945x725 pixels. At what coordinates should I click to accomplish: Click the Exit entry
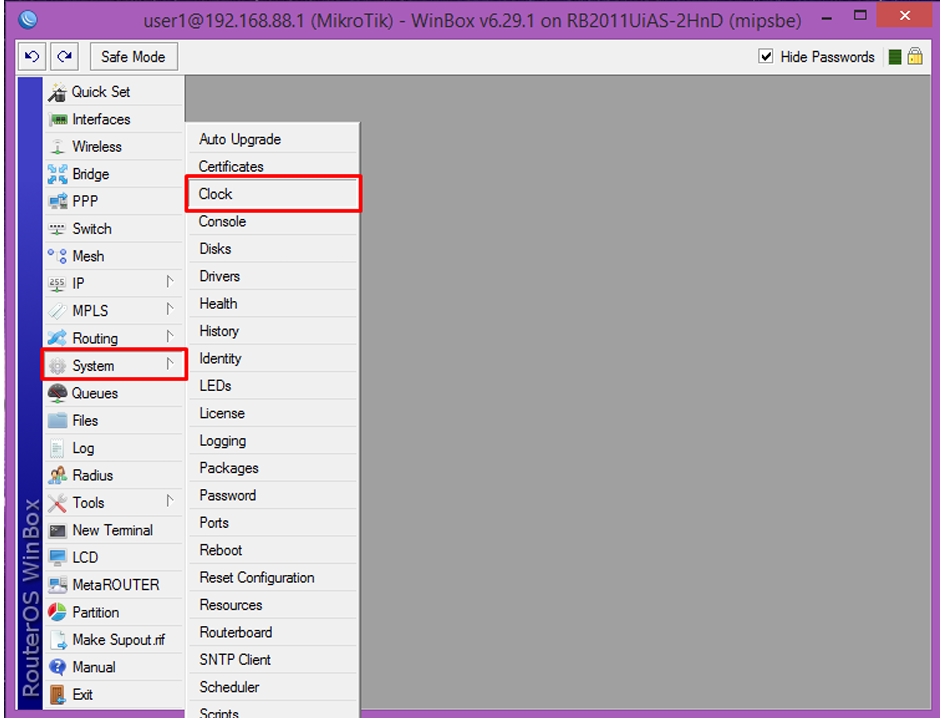pos(114,695)
